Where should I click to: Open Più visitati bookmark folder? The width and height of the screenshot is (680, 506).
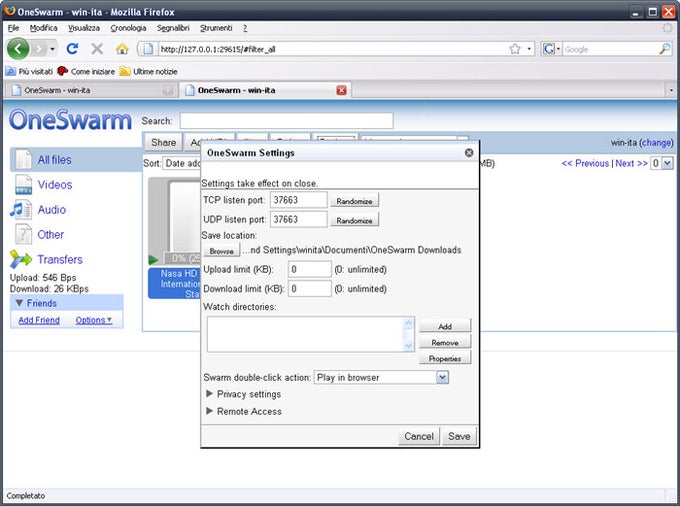pos(29,71)
